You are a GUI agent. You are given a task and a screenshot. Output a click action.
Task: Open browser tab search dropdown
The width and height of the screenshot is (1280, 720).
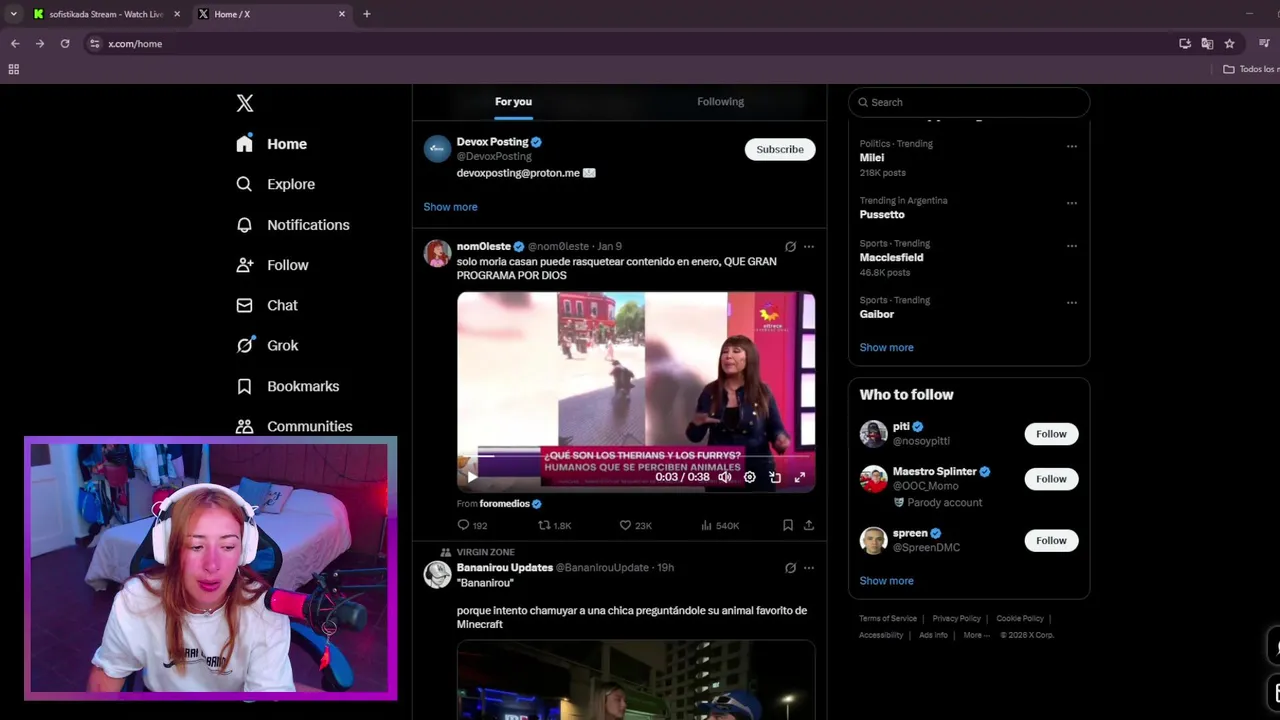13,14
